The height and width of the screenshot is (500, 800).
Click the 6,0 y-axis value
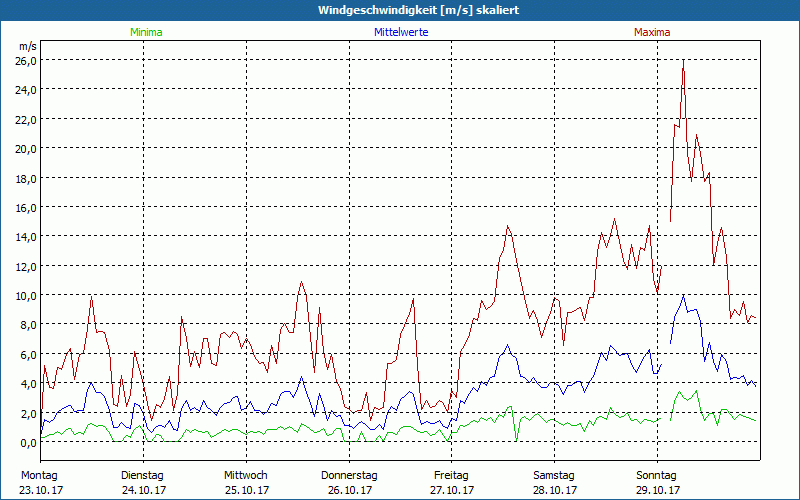tap(29, 355)
